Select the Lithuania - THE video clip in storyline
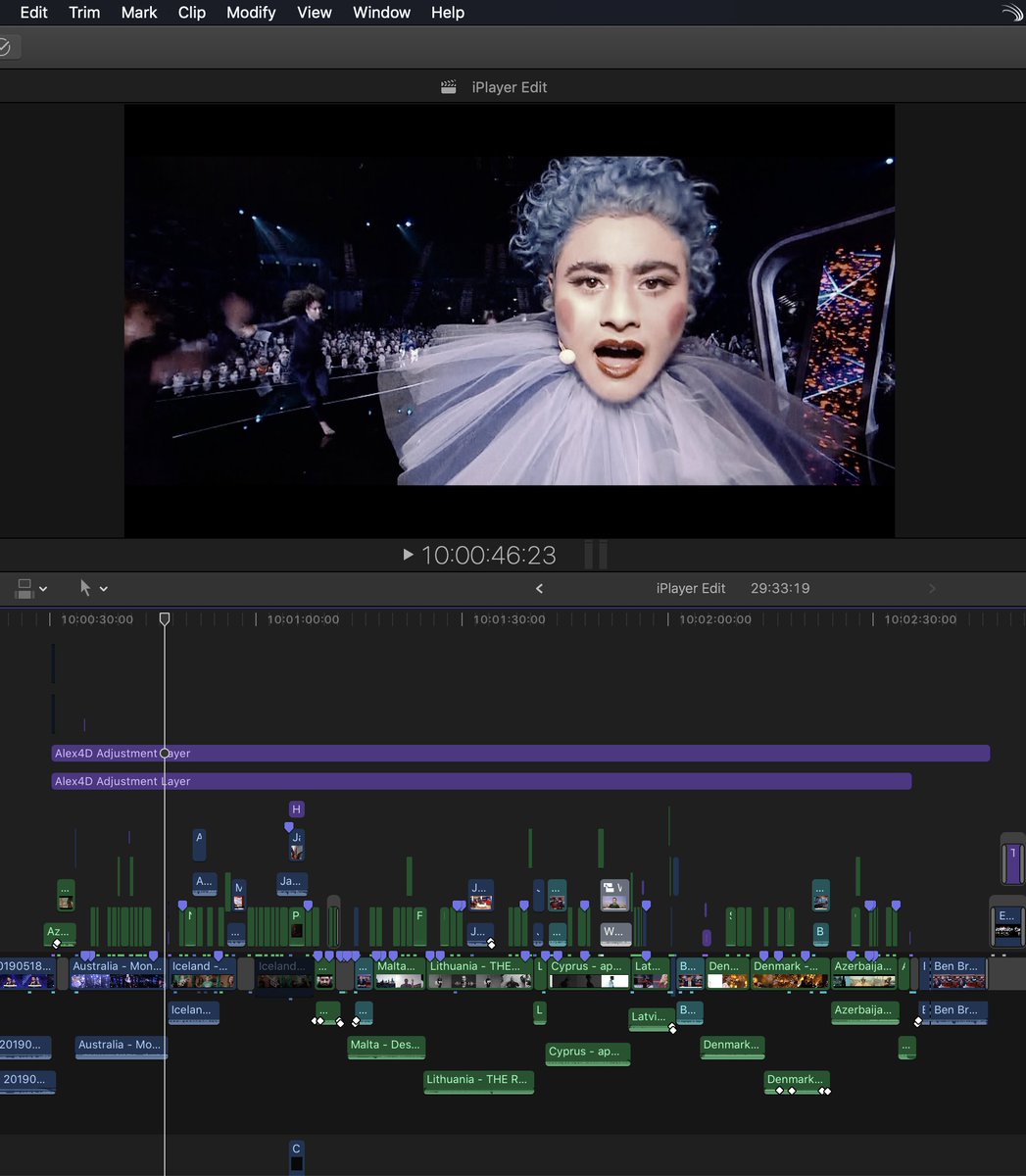 (480, 973)
